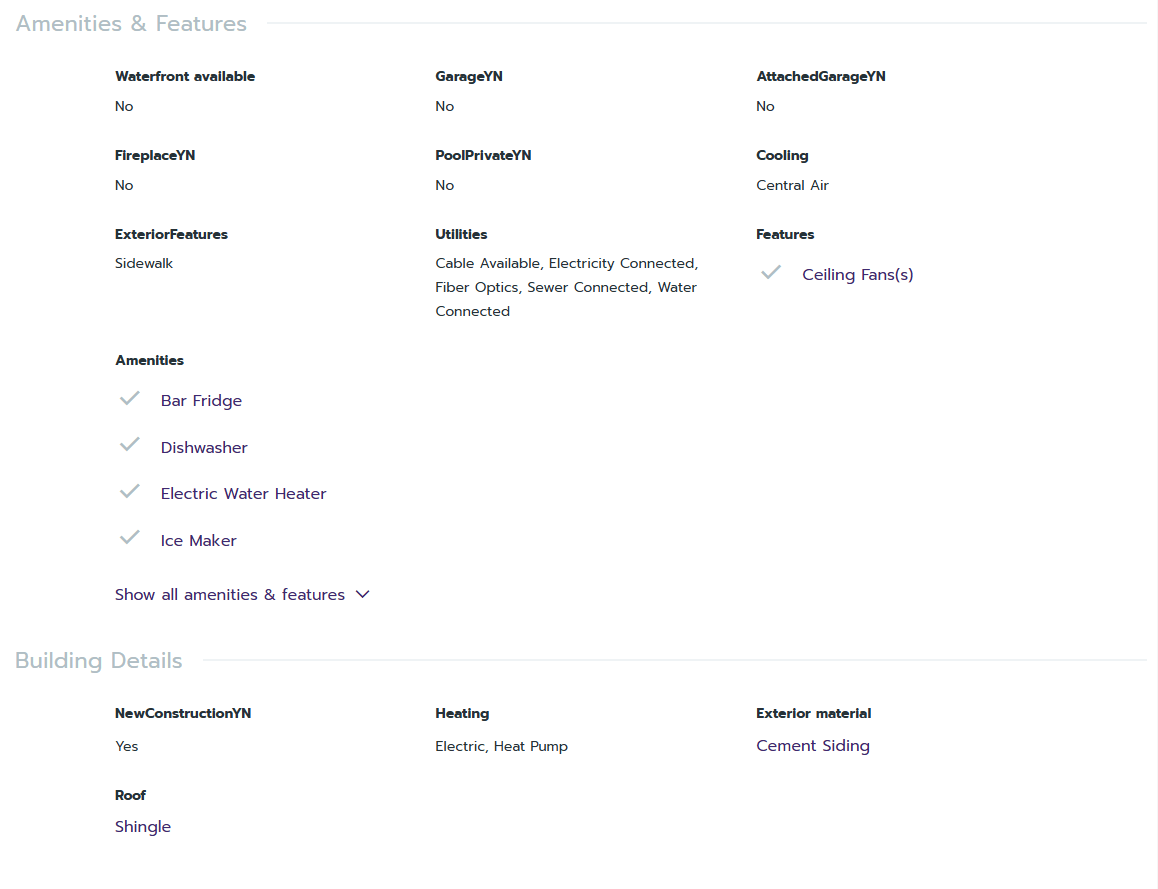Follow the Shingle roof link
The height and width of the screenshot is (889, 1158).
(143, 826)
